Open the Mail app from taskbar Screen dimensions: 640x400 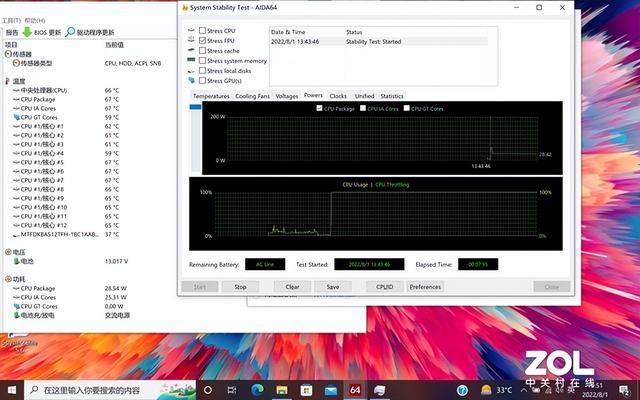tap(331, 390)
